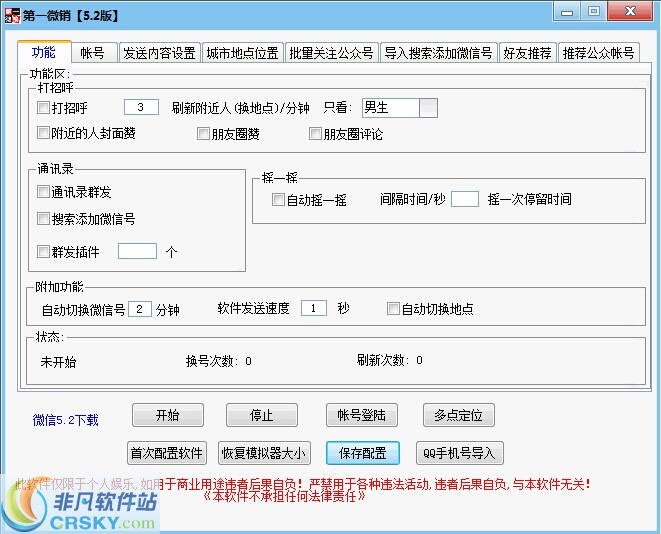This screenshot has width=661, height=534.
Task: Click the 刷新次数: 0 status text
Action: (x=390, y=360)
